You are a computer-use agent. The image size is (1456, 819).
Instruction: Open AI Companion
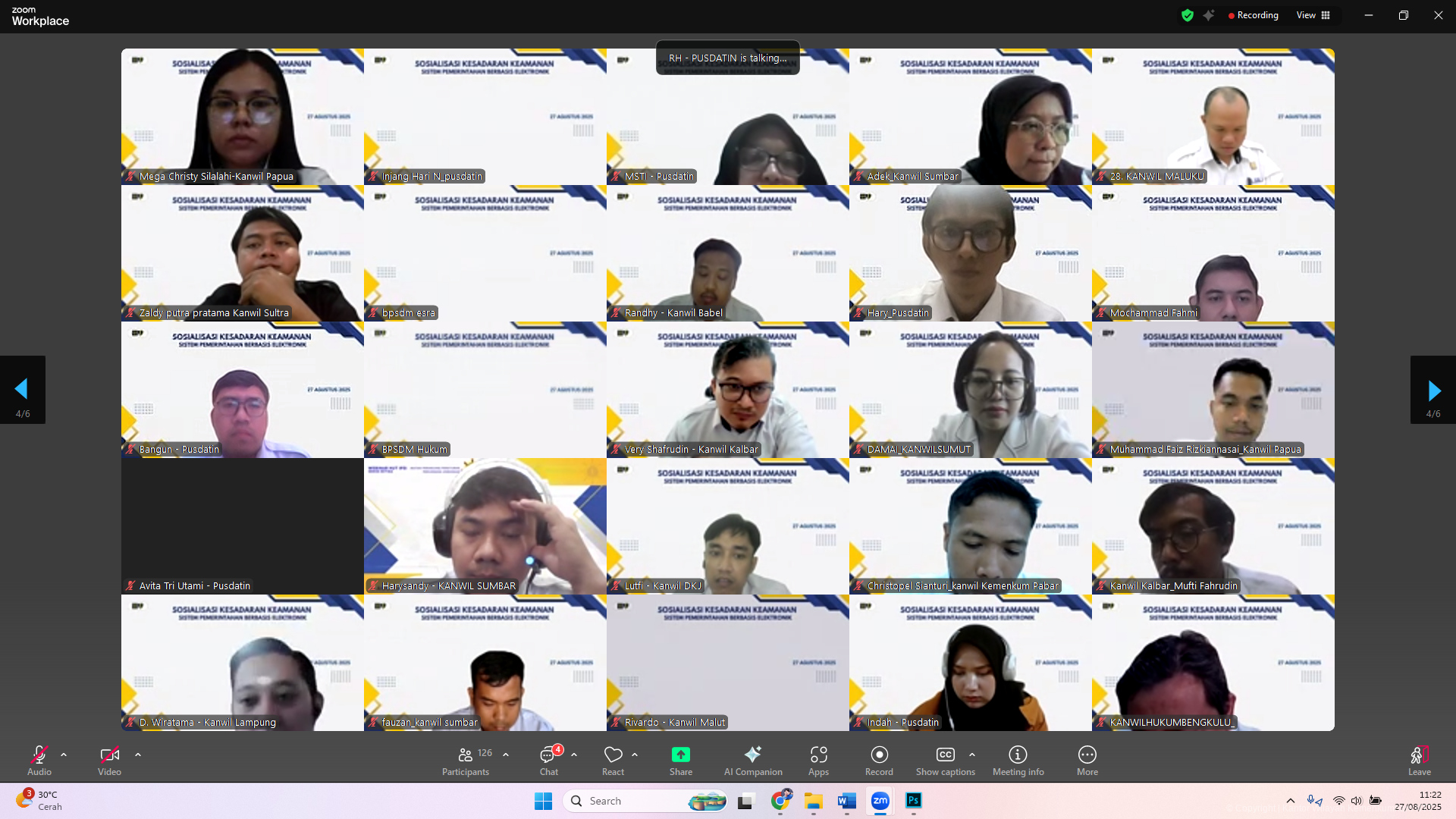pyautogui.click(x=752, y=758)
